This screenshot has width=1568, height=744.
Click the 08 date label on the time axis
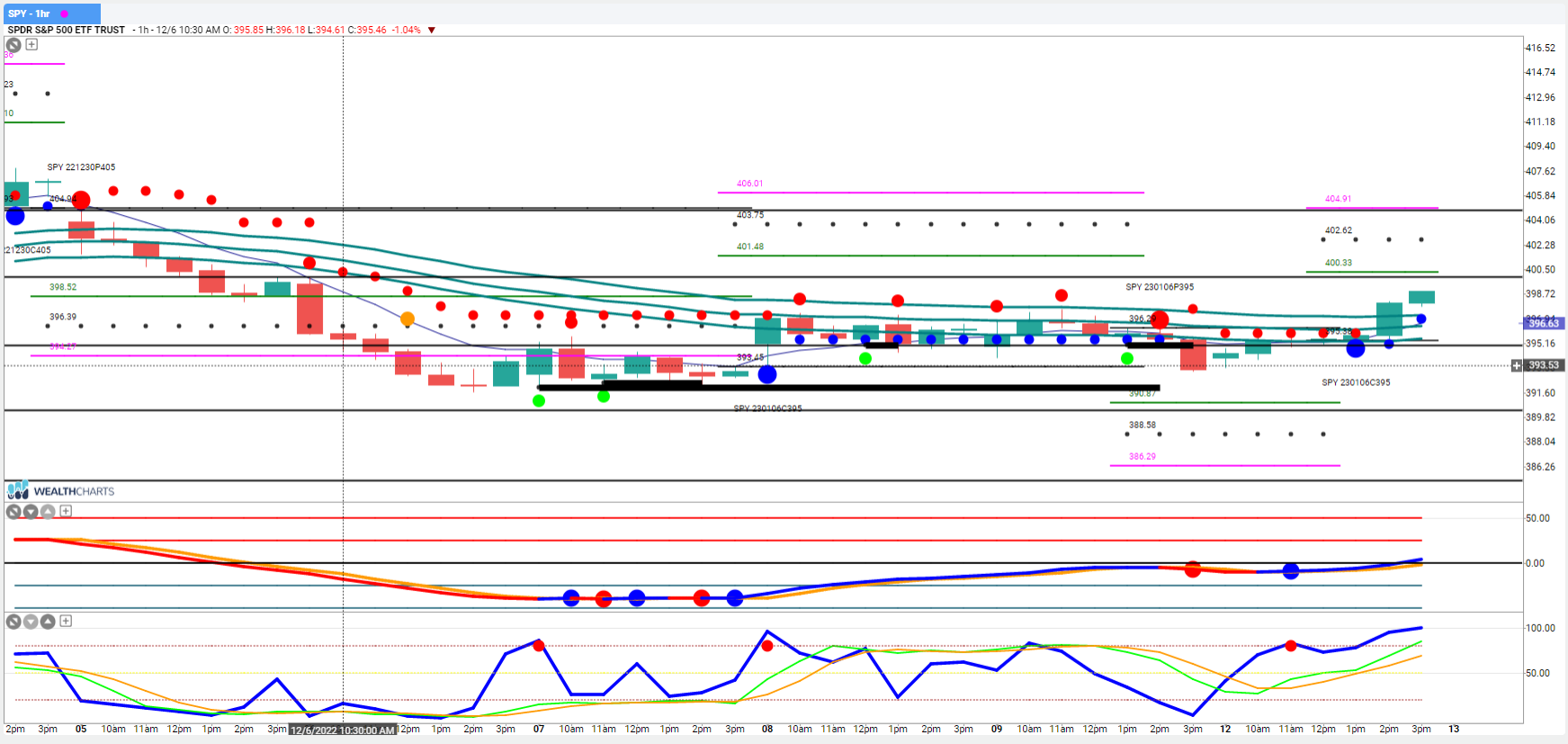pyautogui.click(x=767, y=729)
